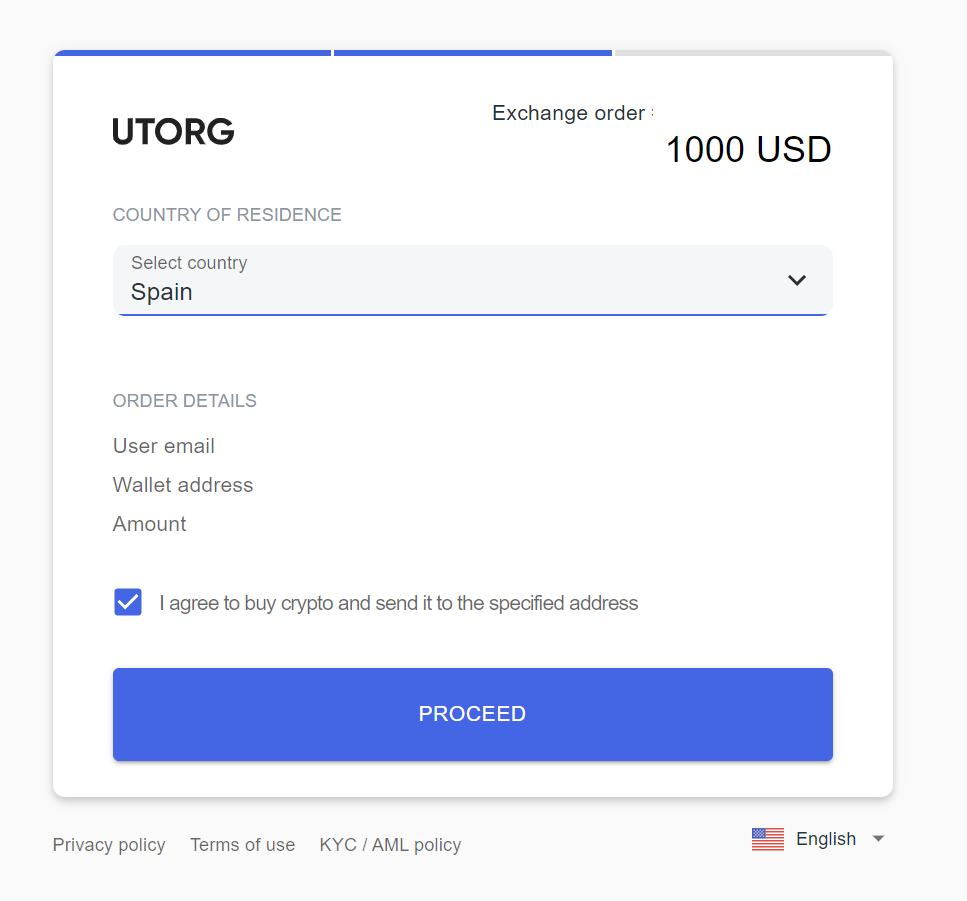Image resolution: width=967 pixels, height=901 pixels.
Task: Open the Privacy policy link
Action: click(x=109, y=845)
